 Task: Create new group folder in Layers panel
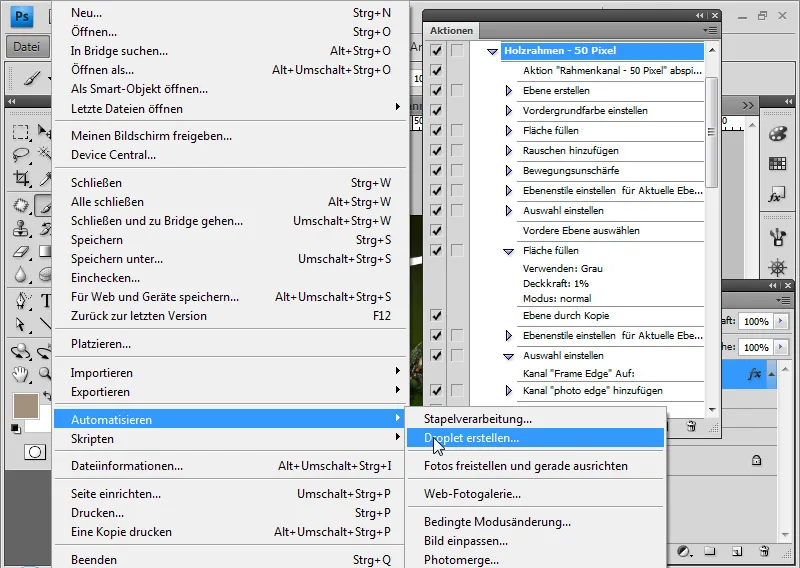pyautogui.click(x=710, y=551)
